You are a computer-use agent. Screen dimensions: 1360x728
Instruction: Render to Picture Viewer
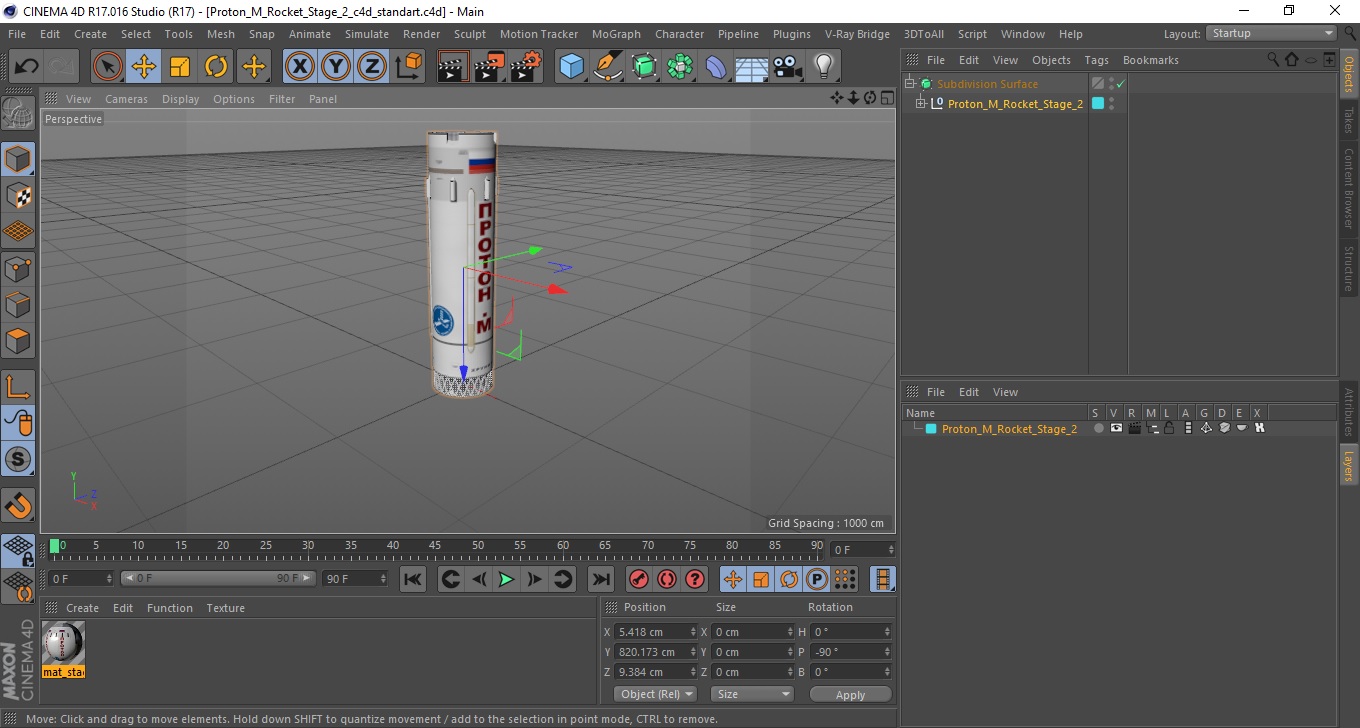[489, 67]
